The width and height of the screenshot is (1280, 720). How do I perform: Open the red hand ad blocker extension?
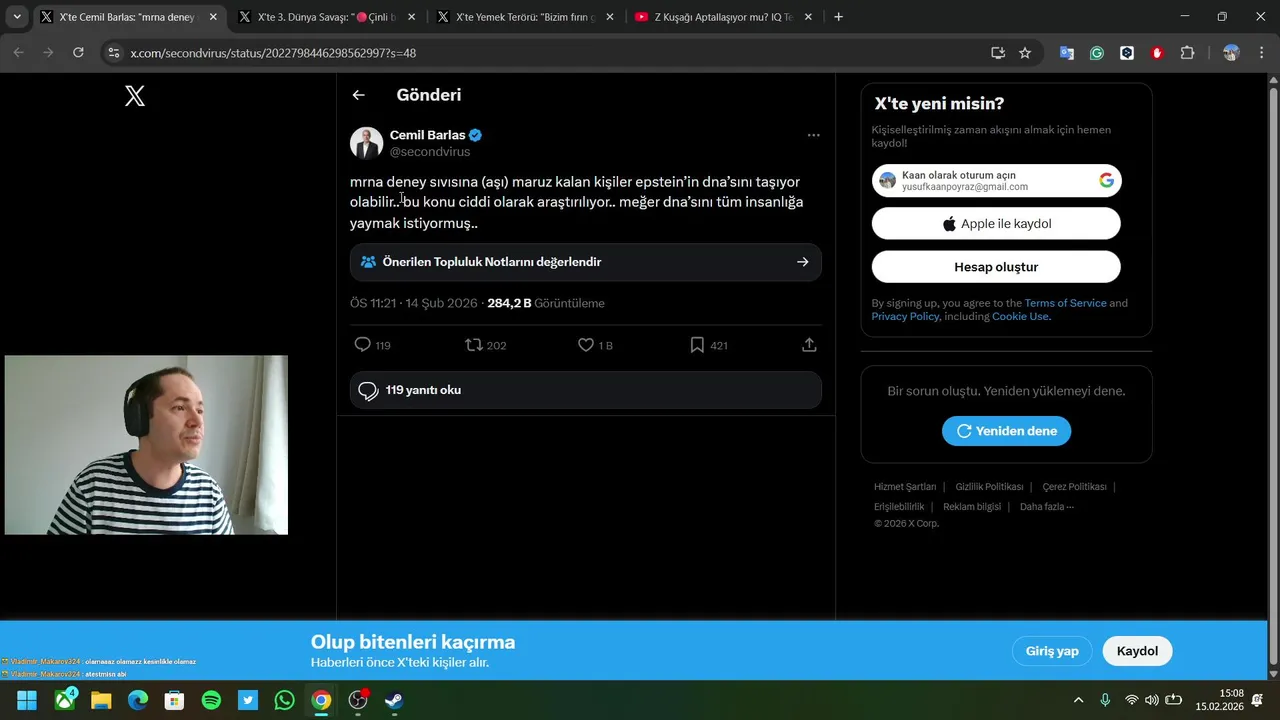[1157, 53]
